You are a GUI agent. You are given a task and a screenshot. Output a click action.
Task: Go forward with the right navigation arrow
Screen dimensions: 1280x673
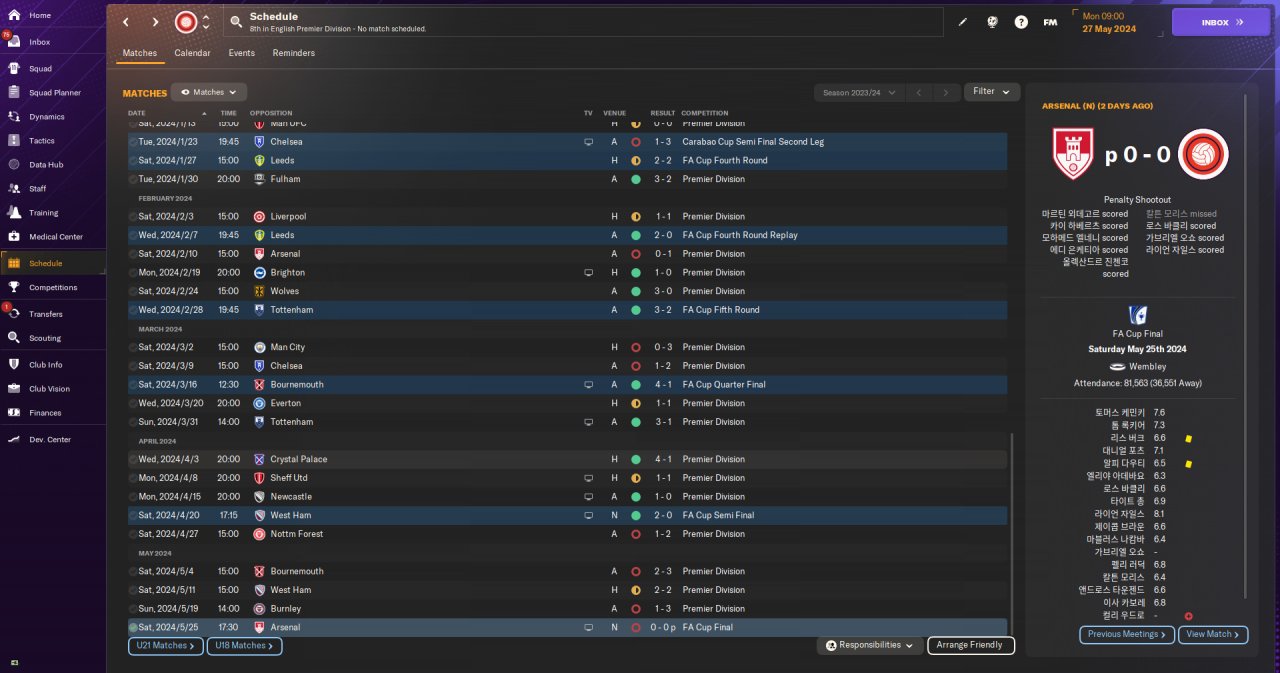click(x=155, y=22)
